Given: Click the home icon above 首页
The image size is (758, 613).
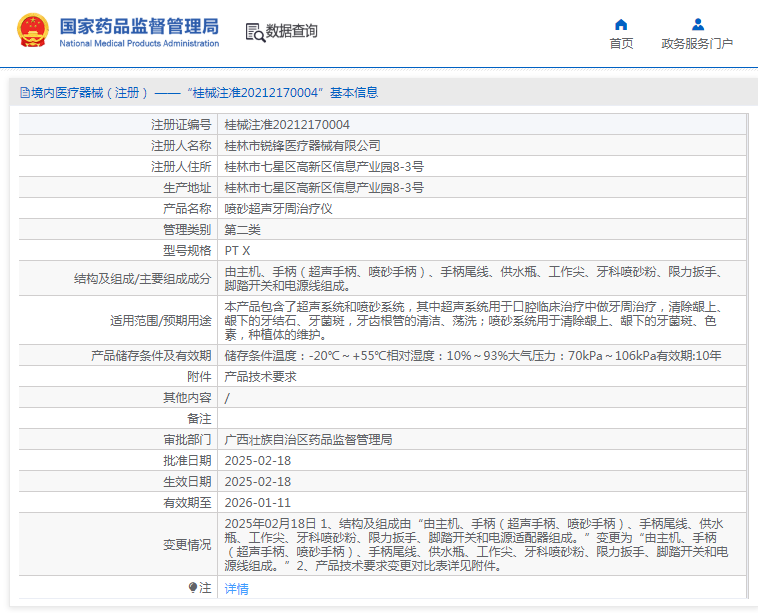Looking at the screenshot, I should 621,24.
